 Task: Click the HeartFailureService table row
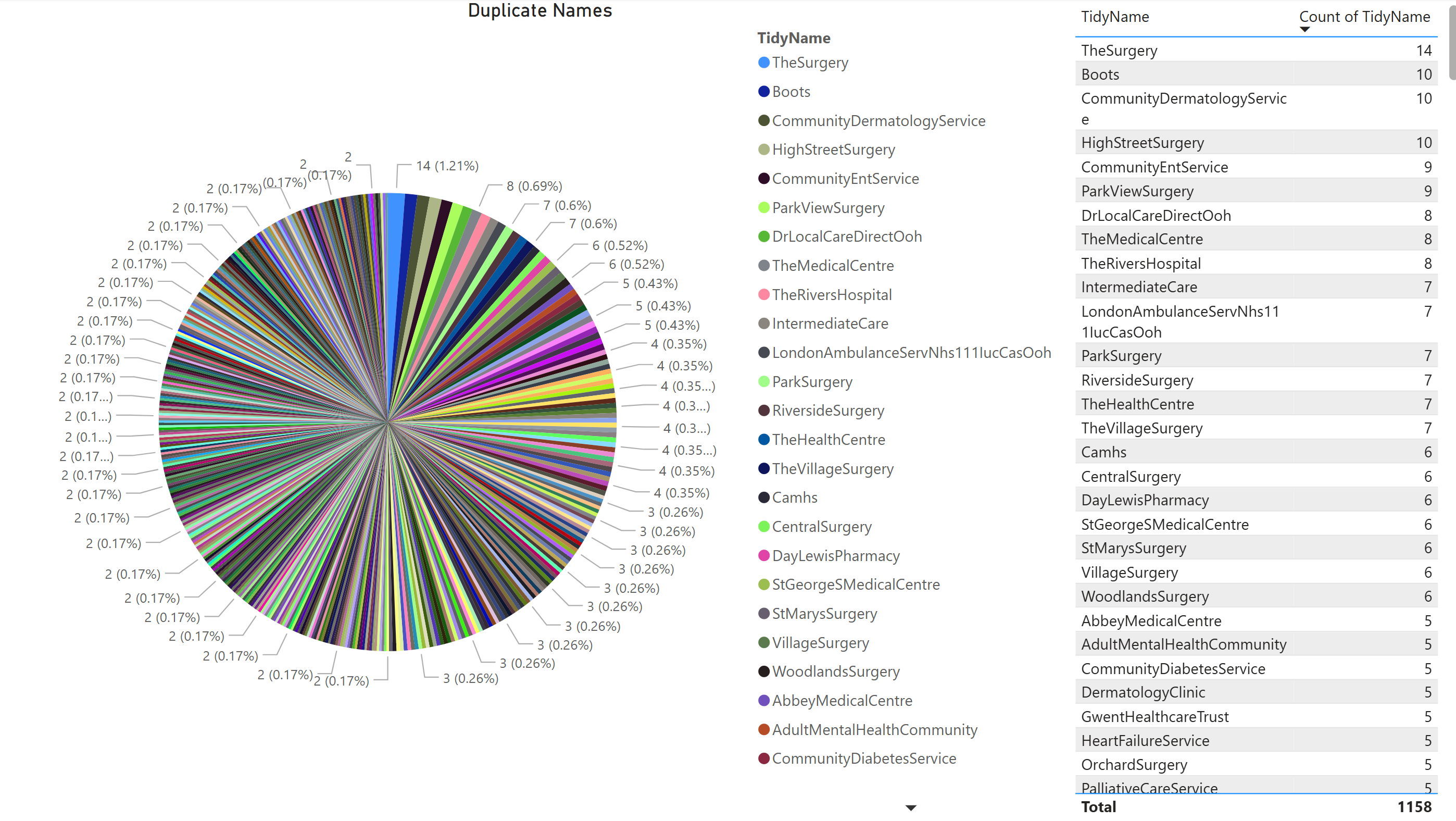[x=1256, y=741]
